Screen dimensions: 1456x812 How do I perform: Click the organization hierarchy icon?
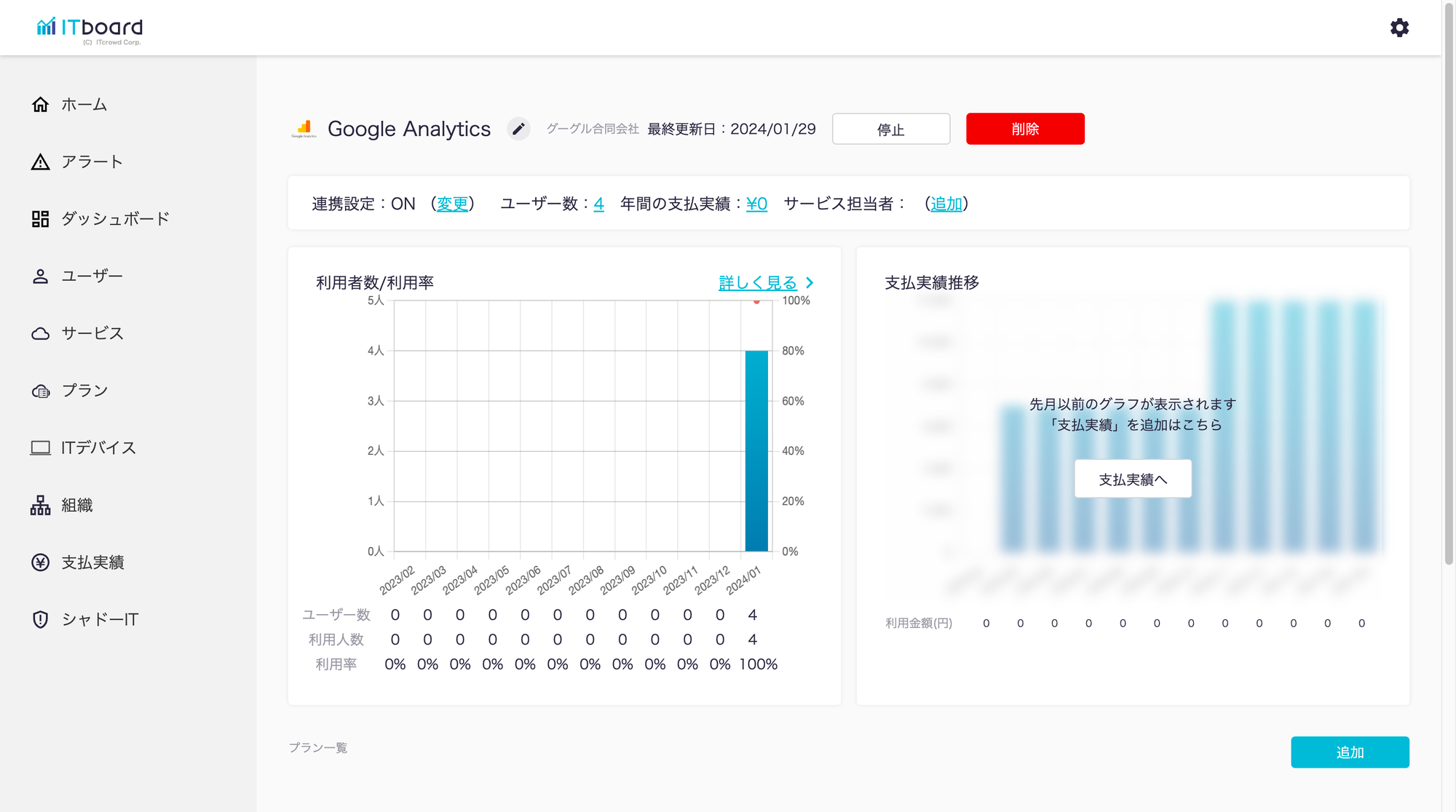coord(41,505)
